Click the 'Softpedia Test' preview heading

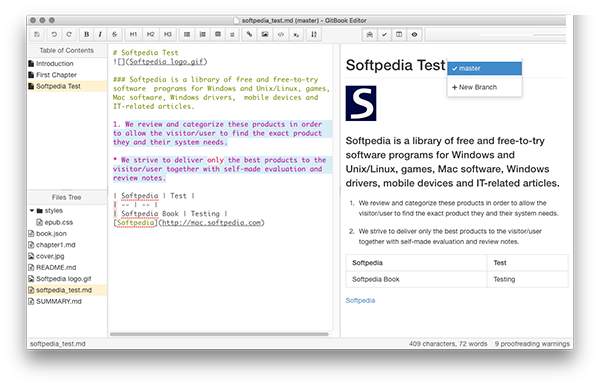[395, 65]
